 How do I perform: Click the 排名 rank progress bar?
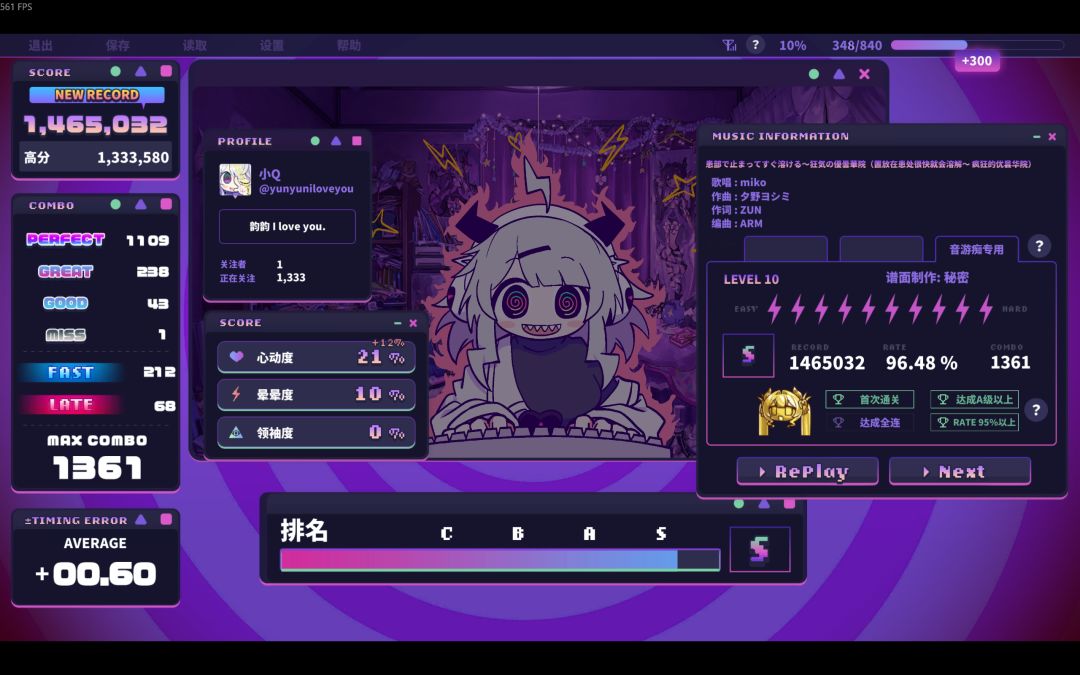[500, 560]
